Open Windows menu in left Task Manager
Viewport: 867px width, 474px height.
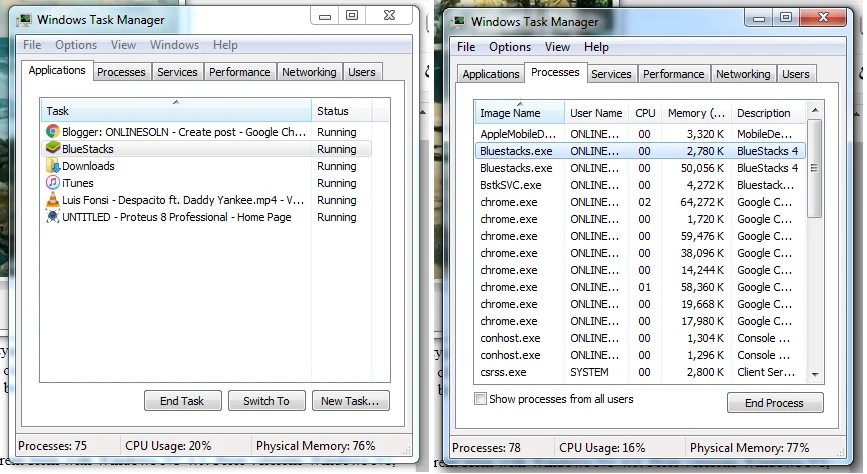174,45
